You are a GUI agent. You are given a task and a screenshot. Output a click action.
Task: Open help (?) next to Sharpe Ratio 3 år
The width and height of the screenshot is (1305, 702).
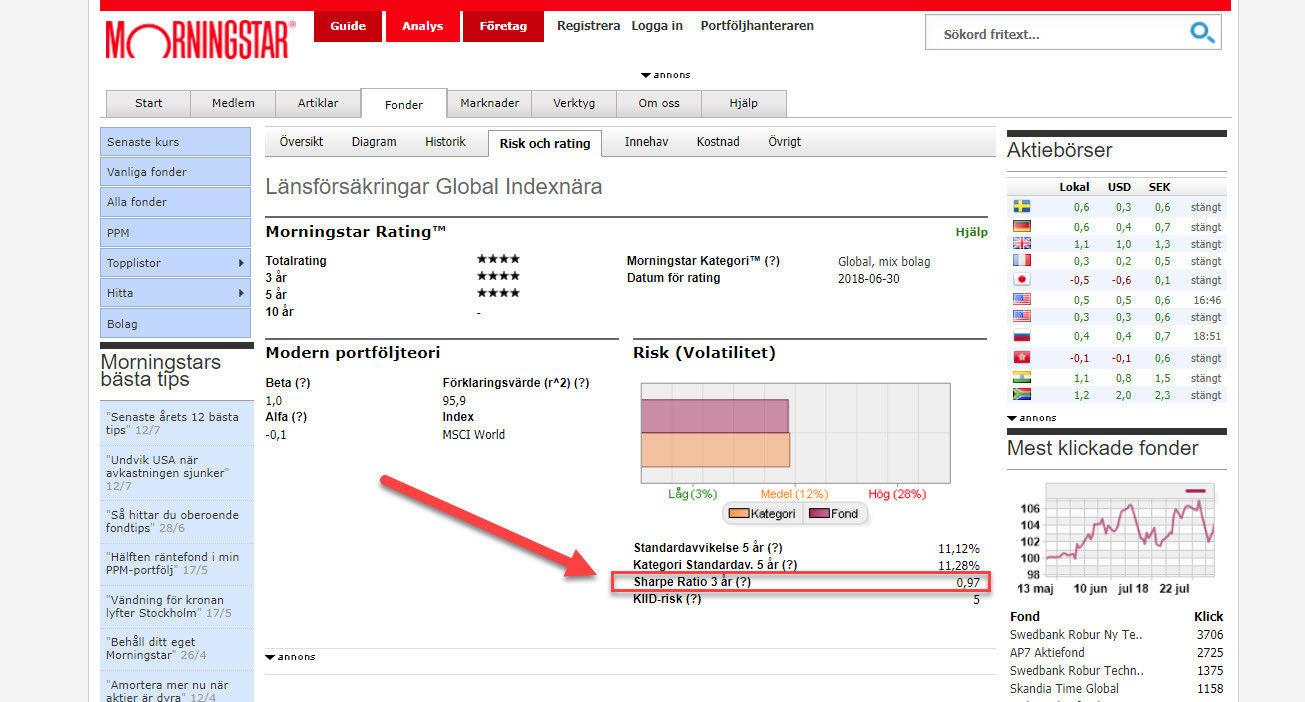click(743, 582)
